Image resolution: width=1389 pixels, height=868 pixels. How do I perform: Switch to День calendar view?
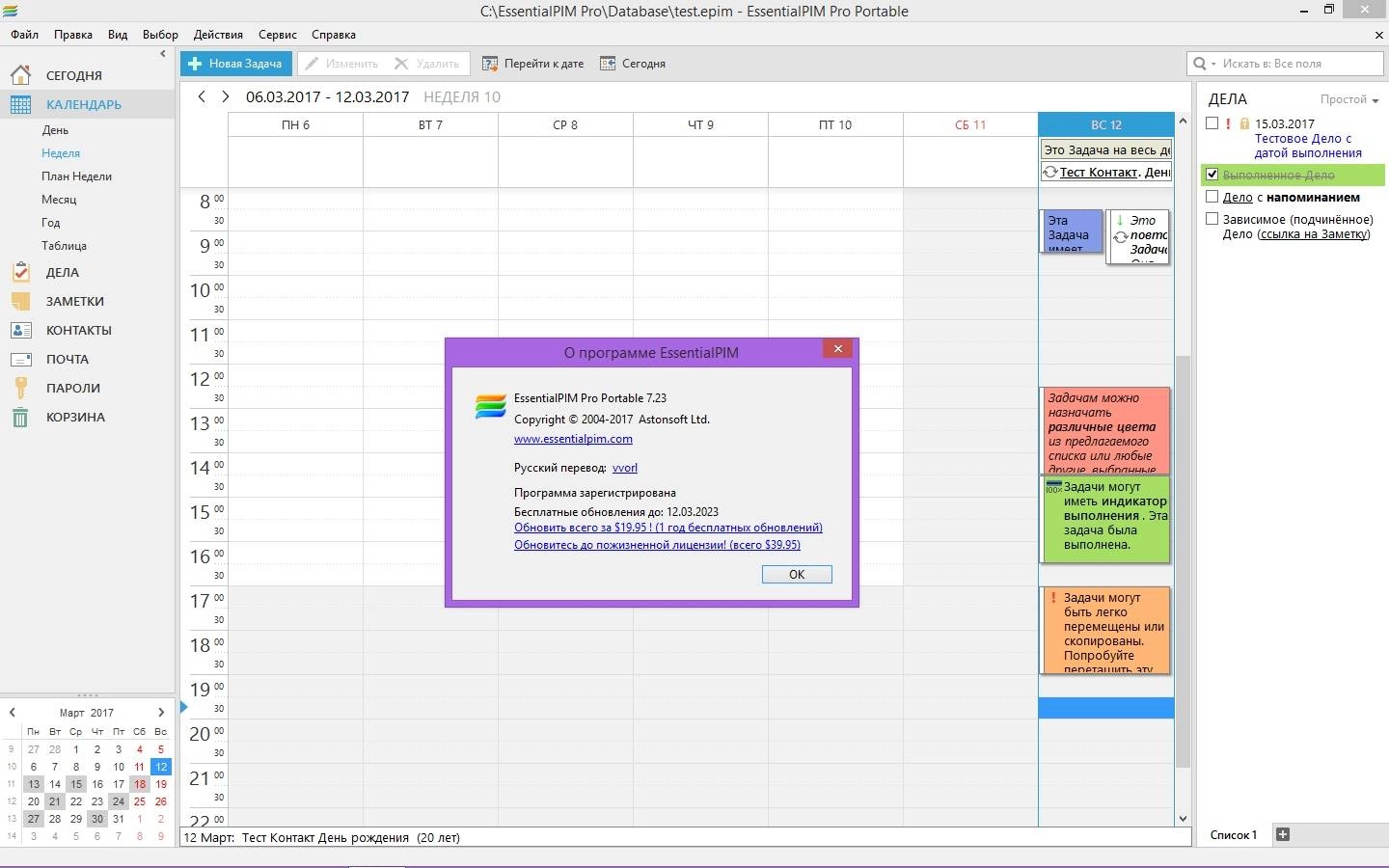55,130
